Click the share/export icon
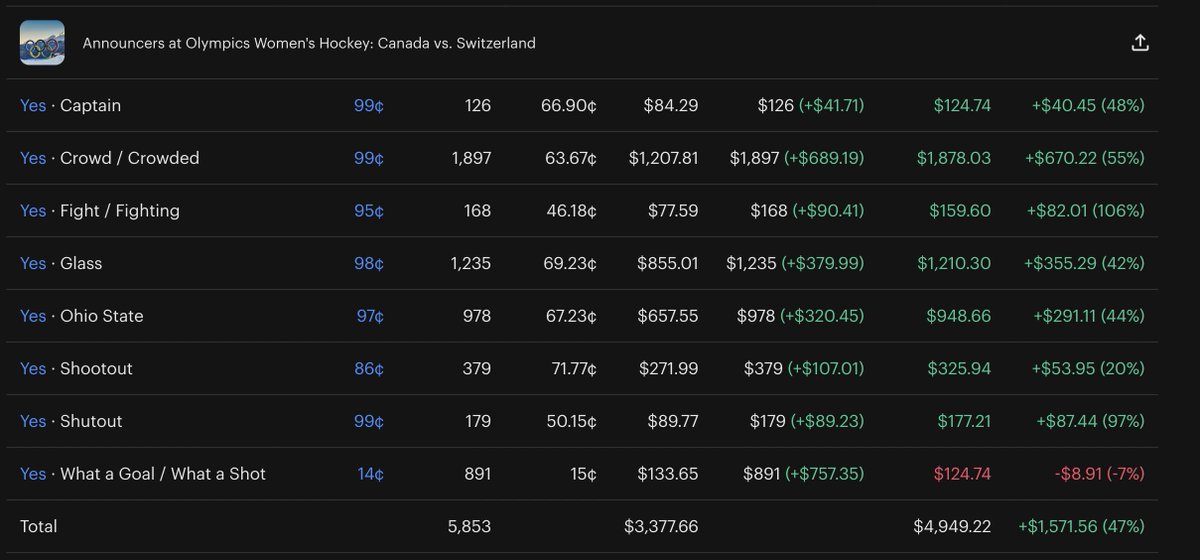 (1140, 43)
